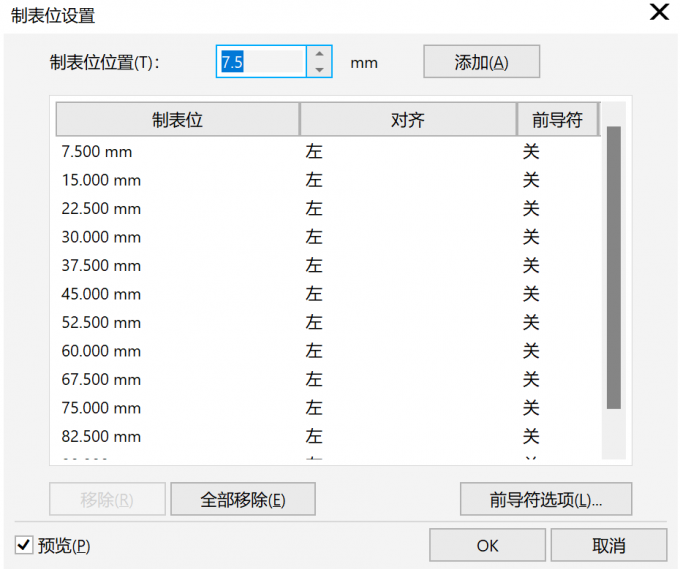Select the 15.000 mm tab row
Viewport: 680px width, 569px height.
pyautogui.click(x=328, y=180)
